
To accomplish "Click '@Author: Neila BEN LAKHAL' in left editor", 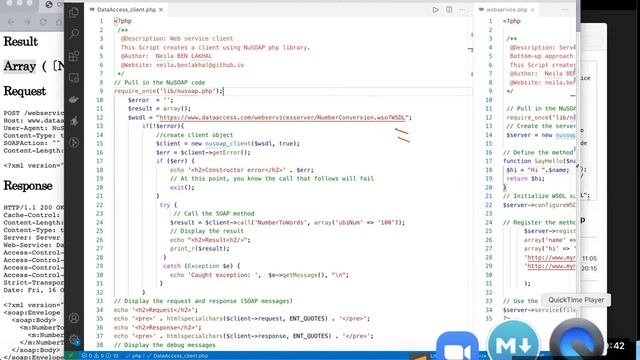I will pos(166,56).
